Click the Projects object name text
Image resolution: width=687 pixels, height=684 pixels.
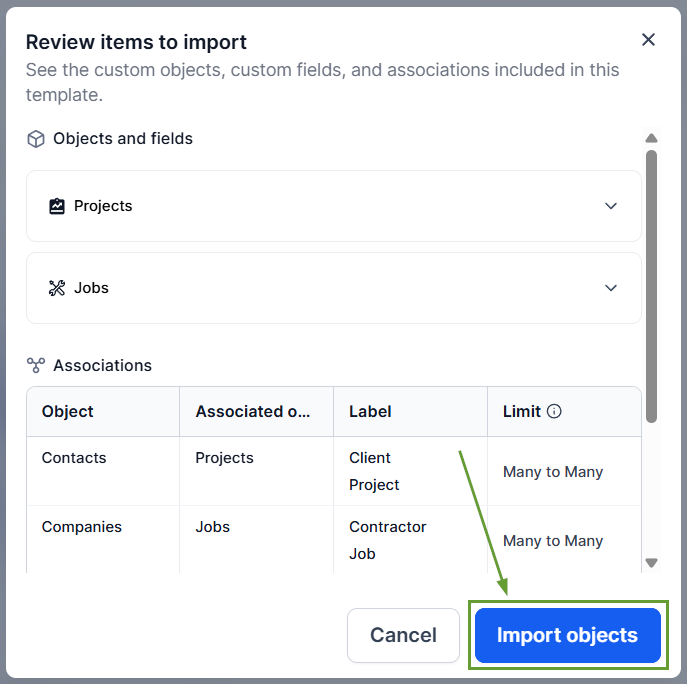point(103,206)
